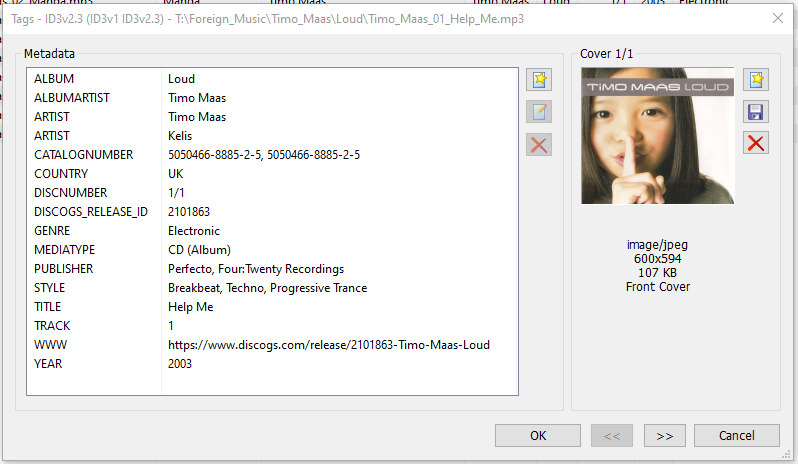Select Perfecto, Four:Twenty Recordings publisher value
The image size is (798, 464).
point(256,269)
